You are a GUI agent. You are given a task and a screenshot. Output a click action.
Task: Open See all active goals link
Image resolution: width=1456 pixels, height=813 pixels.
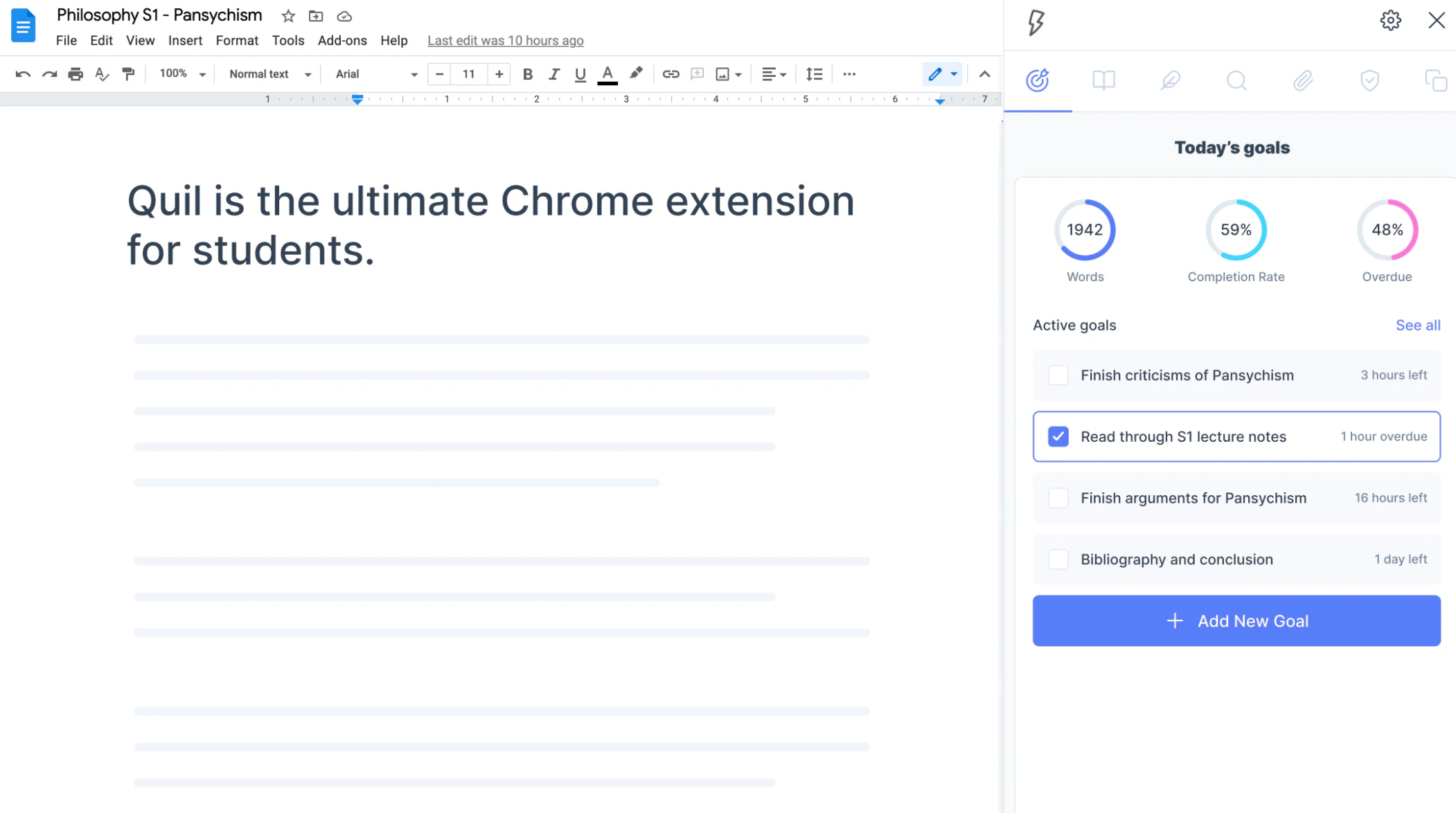coord(1417,325)
